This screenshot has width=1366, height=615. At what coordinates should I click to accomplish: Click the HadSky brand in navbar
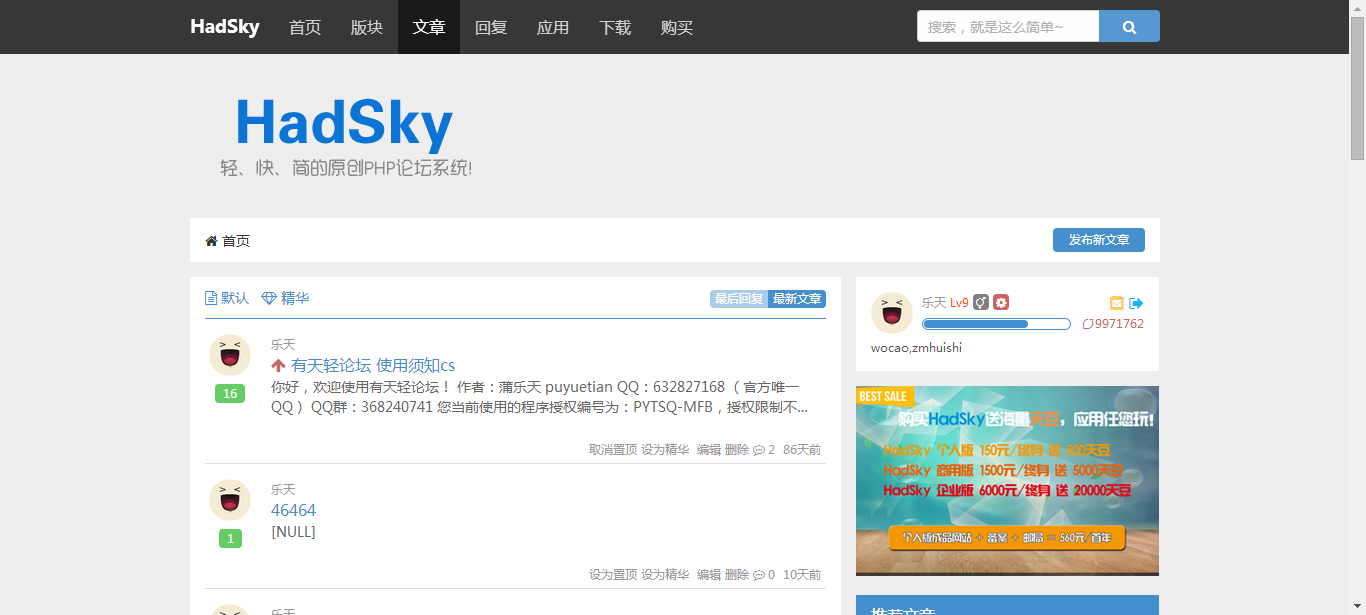click(225, 27)
